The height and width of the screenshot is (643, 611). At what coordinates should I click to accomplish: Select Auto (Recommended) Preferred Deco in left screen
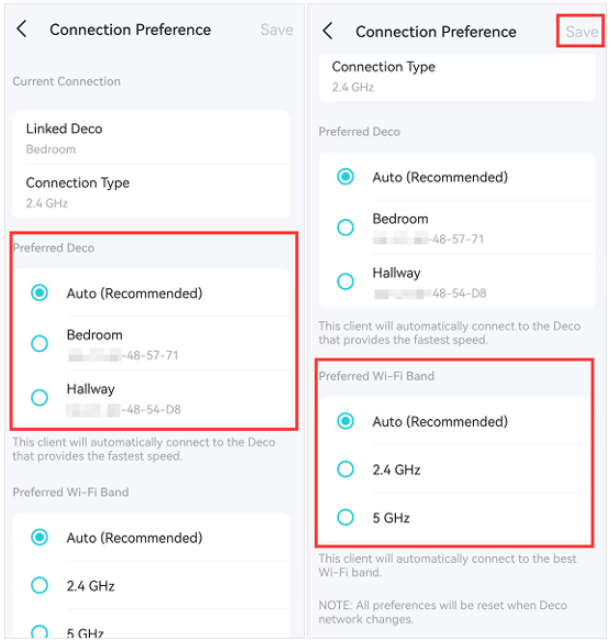coord(40,293)
